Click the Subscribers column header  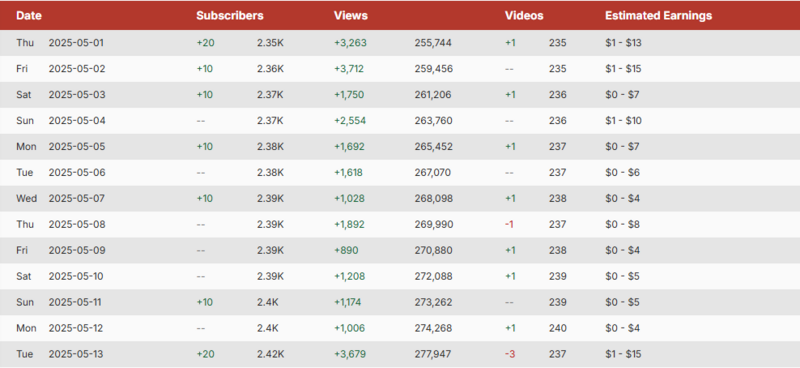pyautogui.click(x=230, y=15)
